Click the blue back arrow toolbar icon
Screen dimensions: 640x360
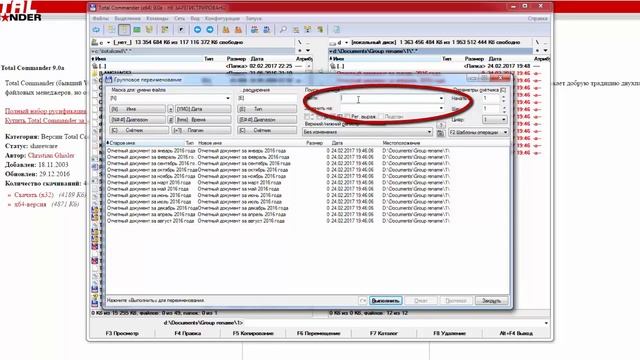[198, 30]
